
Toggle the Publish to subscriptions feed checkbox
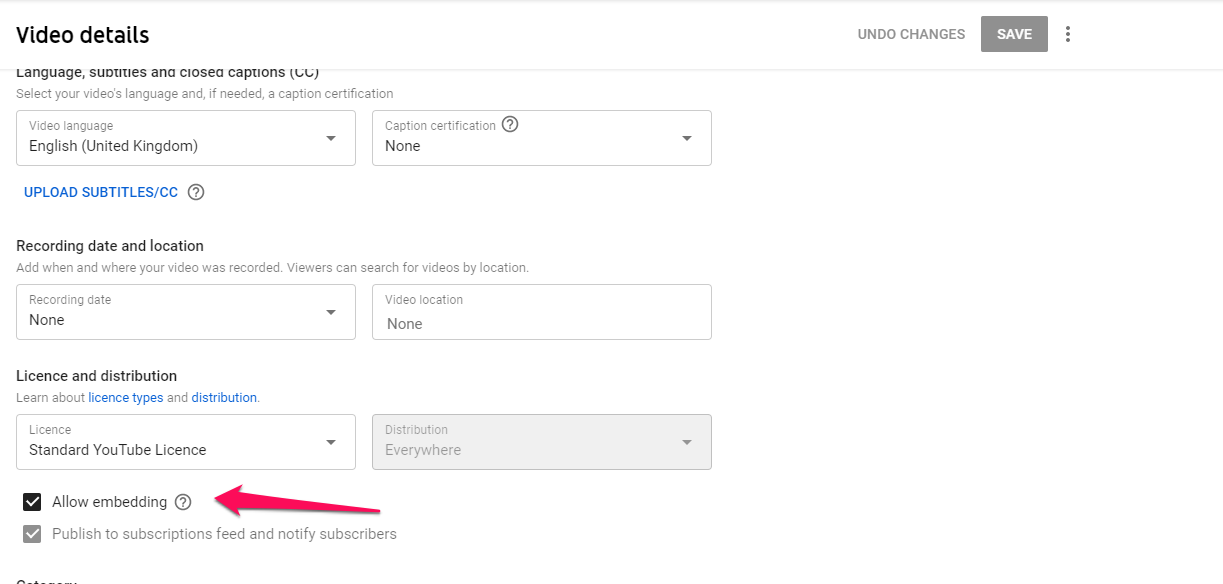32,534
